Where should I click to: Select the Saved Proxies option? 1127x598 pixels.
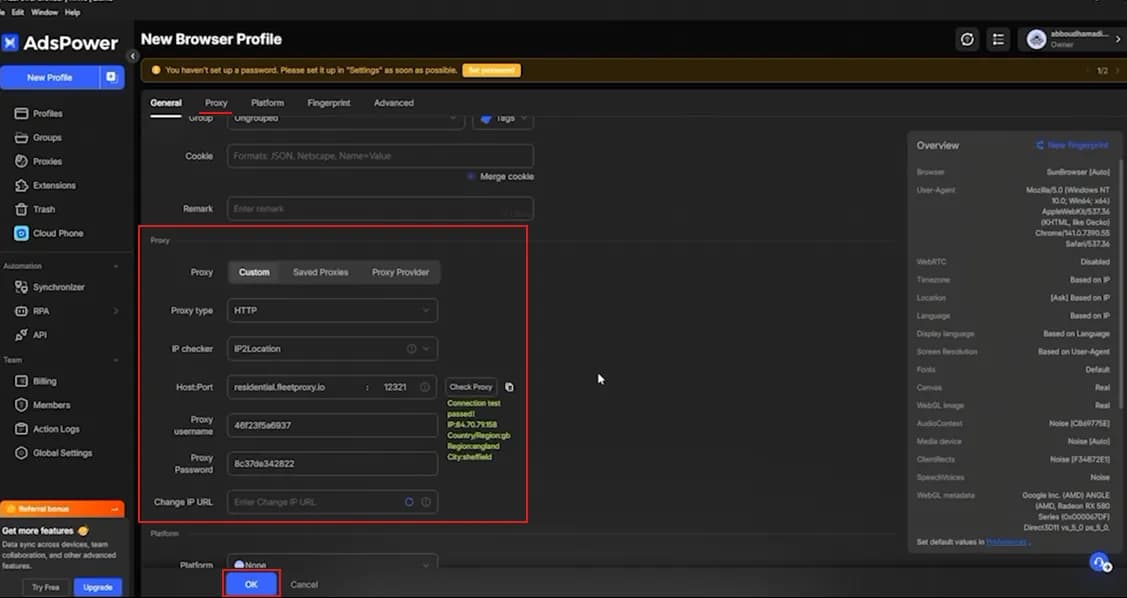[x=321, y=272]
